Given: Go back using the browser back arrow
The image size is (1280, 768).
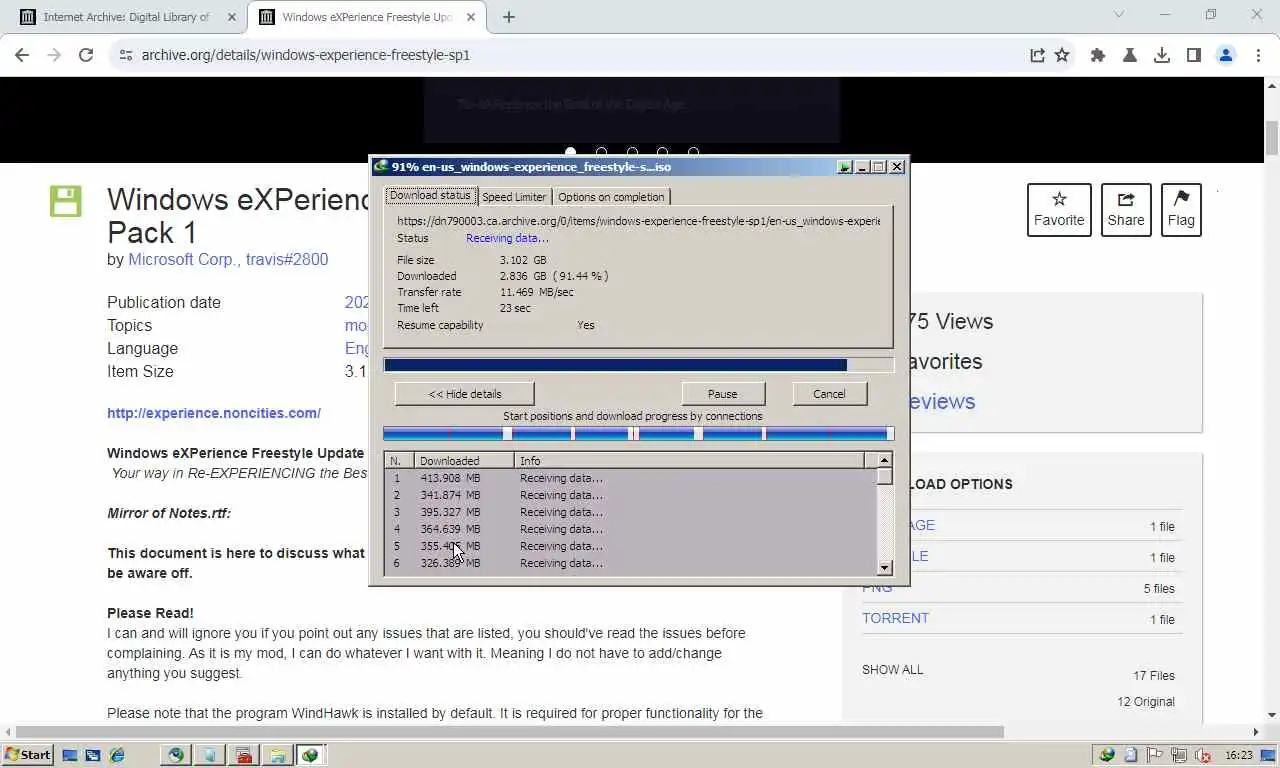Looking at the screenshot, I should pyautogui.click(x=22, y=55).
